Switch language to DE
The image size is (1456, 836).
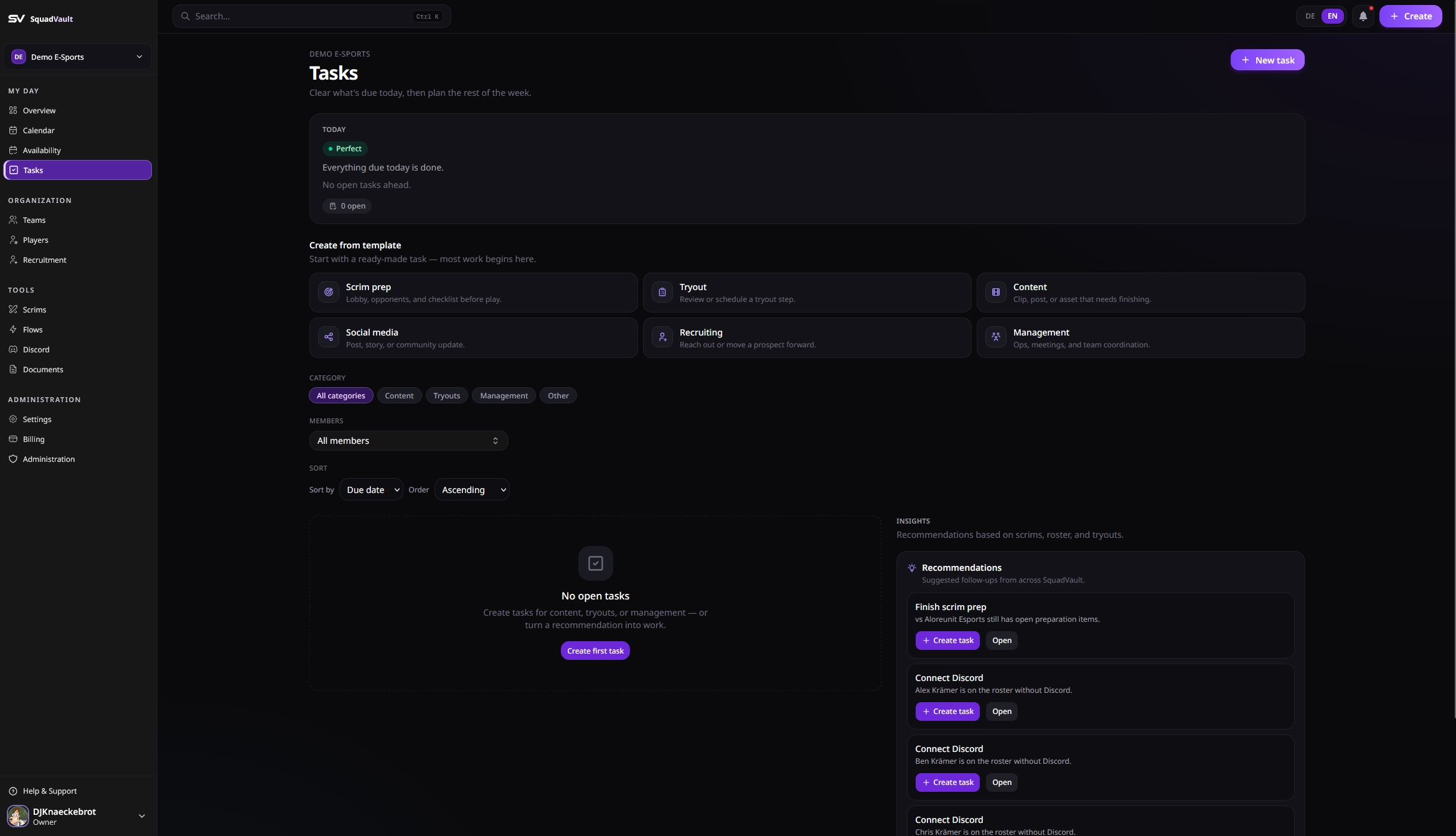point(1310,16)
